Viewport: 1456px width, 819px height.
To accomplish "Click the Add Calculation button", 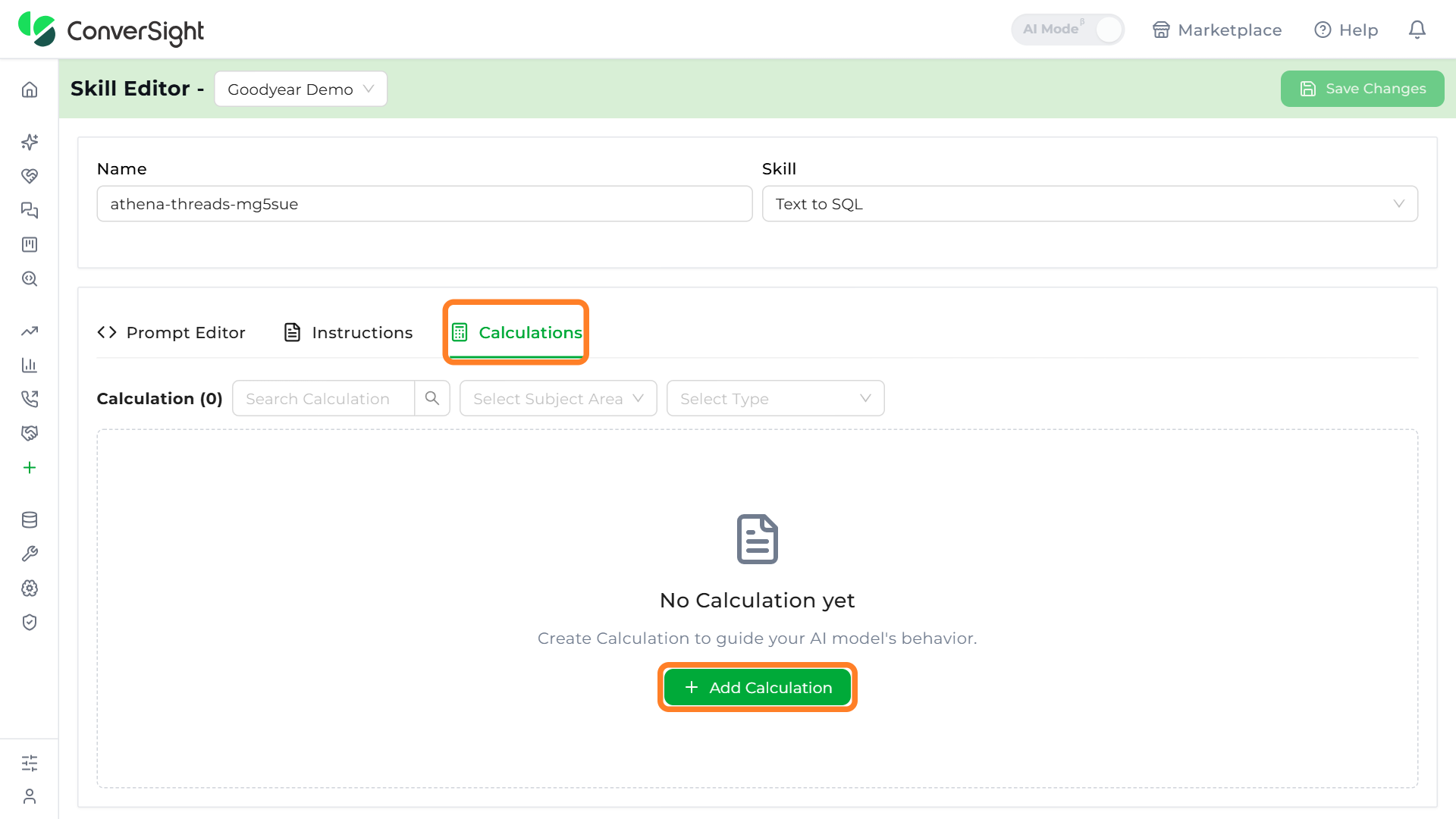I will point(758,687).
